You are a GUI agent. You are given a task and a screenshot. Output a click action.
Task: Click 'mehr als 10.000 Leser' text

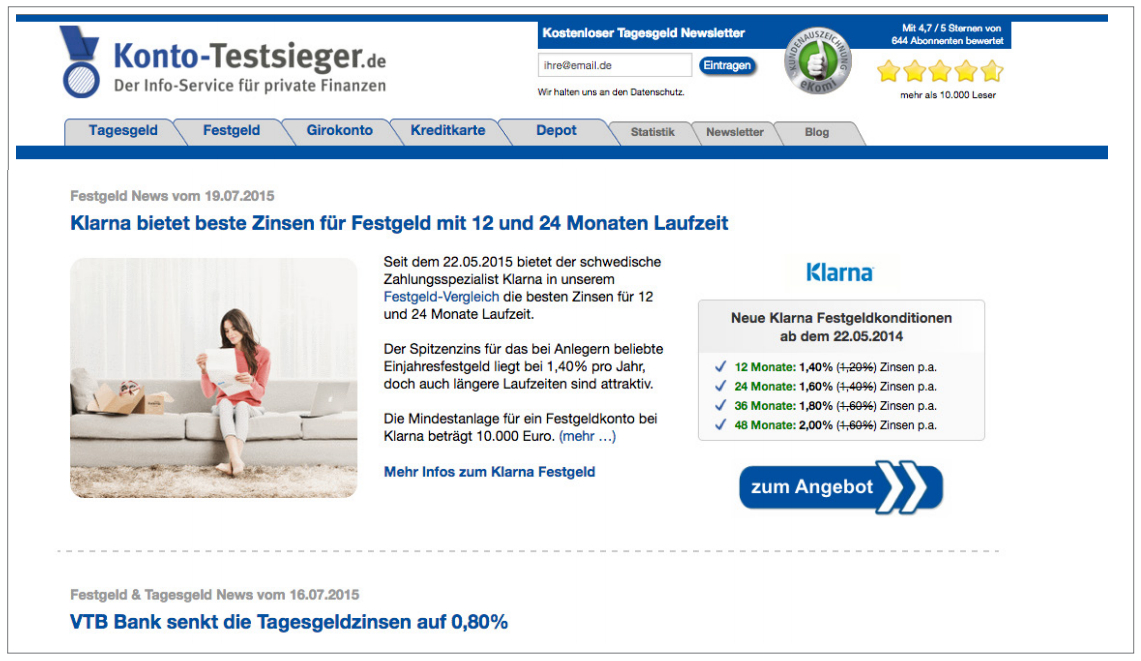point(948,95)
